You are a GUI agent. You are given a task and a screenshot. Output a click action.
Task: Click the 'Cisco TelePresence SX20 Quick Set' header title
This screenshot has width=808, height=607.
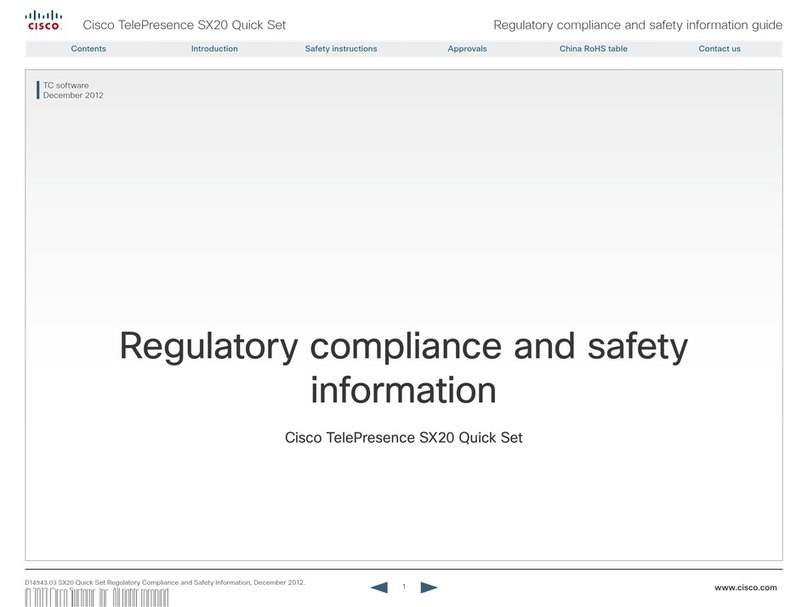[184, 25]
